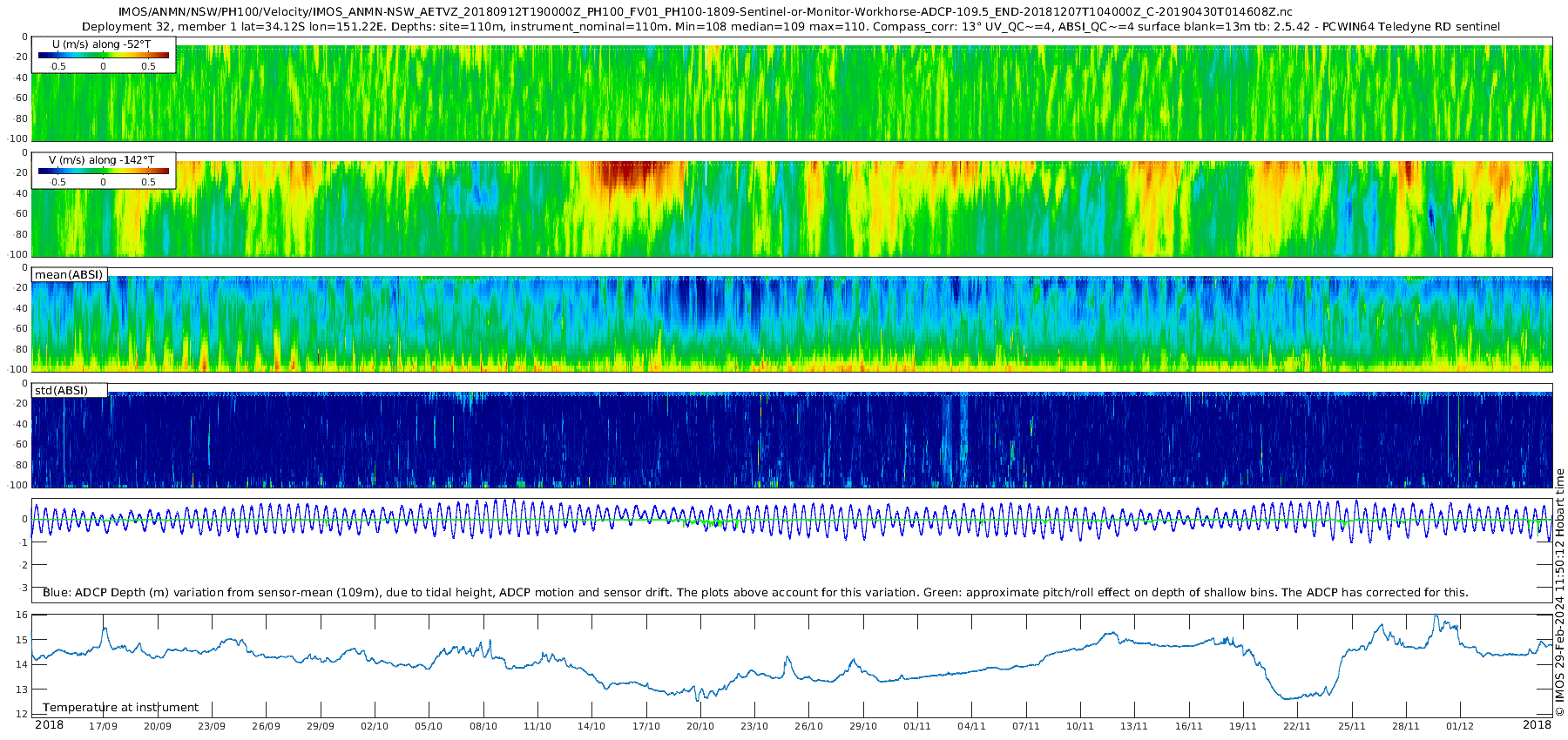Click the 20/10 date tick label

pos(700,726)
